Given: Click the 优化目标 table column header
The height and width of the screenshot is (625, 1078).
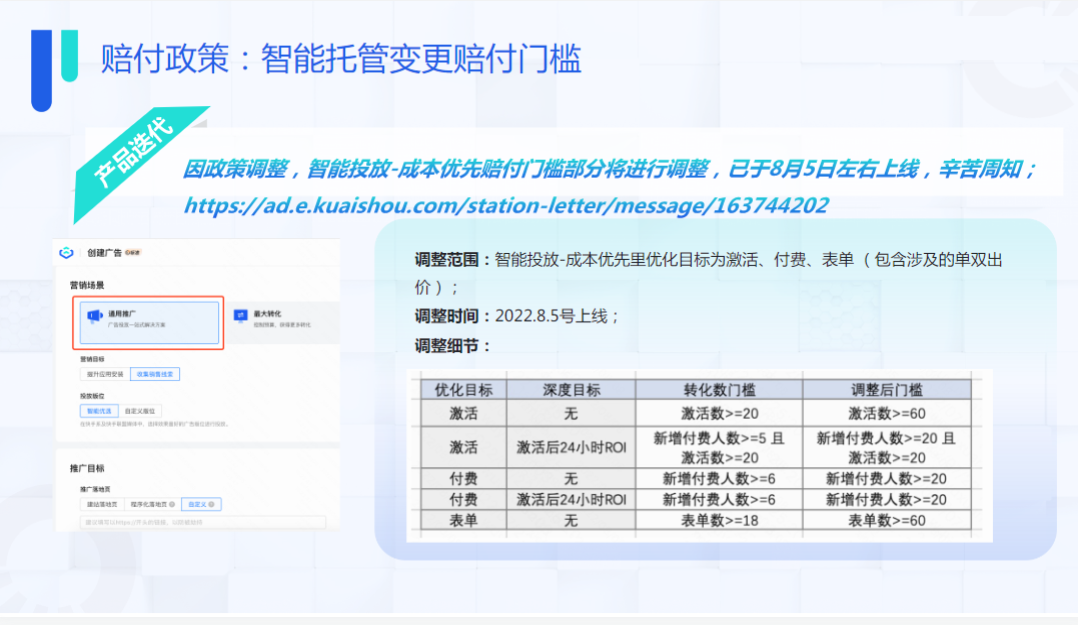Looking at the screenshot, I should click(464, 390).
